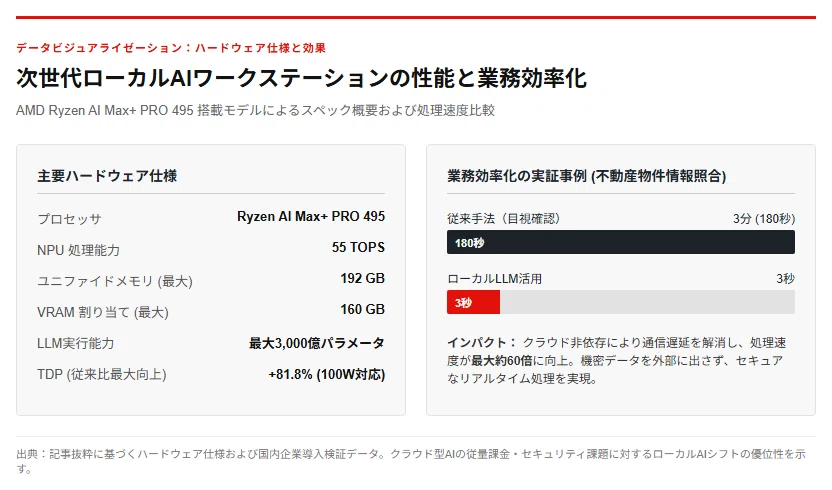Click the value '160 GB'

(x=362, y=310)
